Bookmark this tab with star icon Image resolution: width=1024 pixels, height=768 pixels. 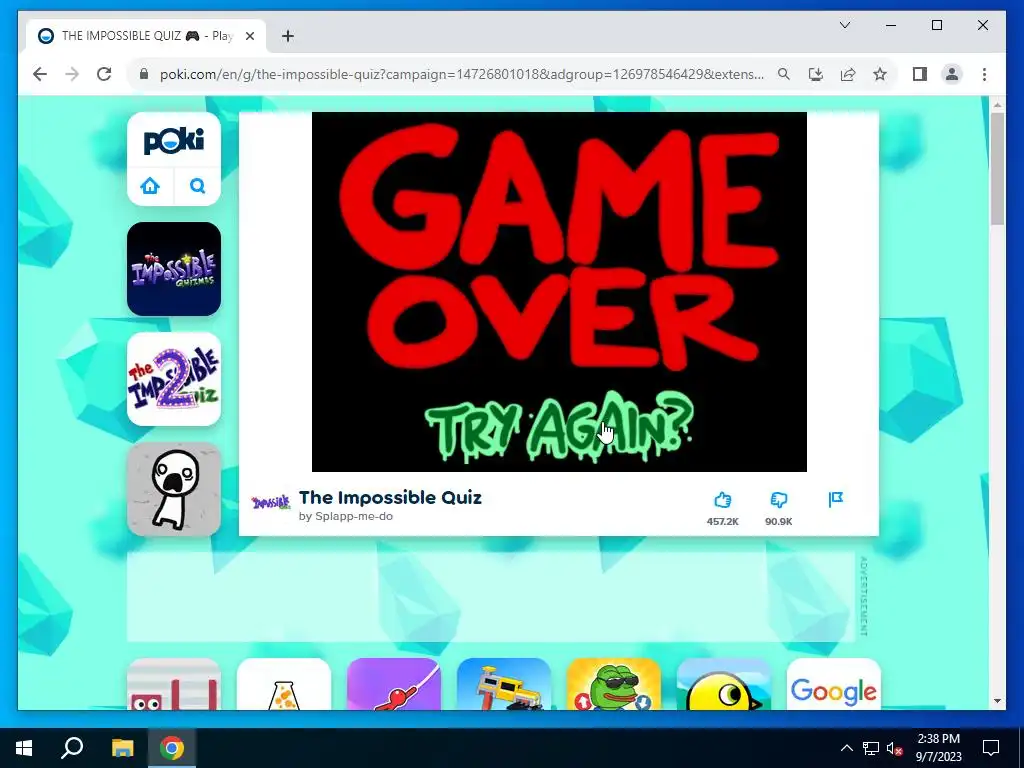[x=880, y=74]
